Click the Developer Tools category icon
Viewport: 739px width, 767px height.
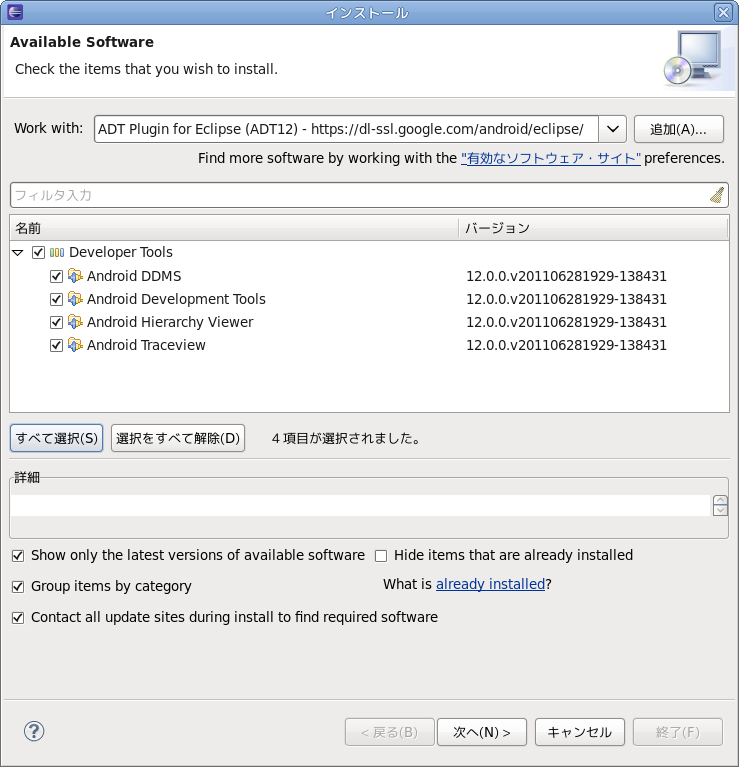[x=57, y=252]
